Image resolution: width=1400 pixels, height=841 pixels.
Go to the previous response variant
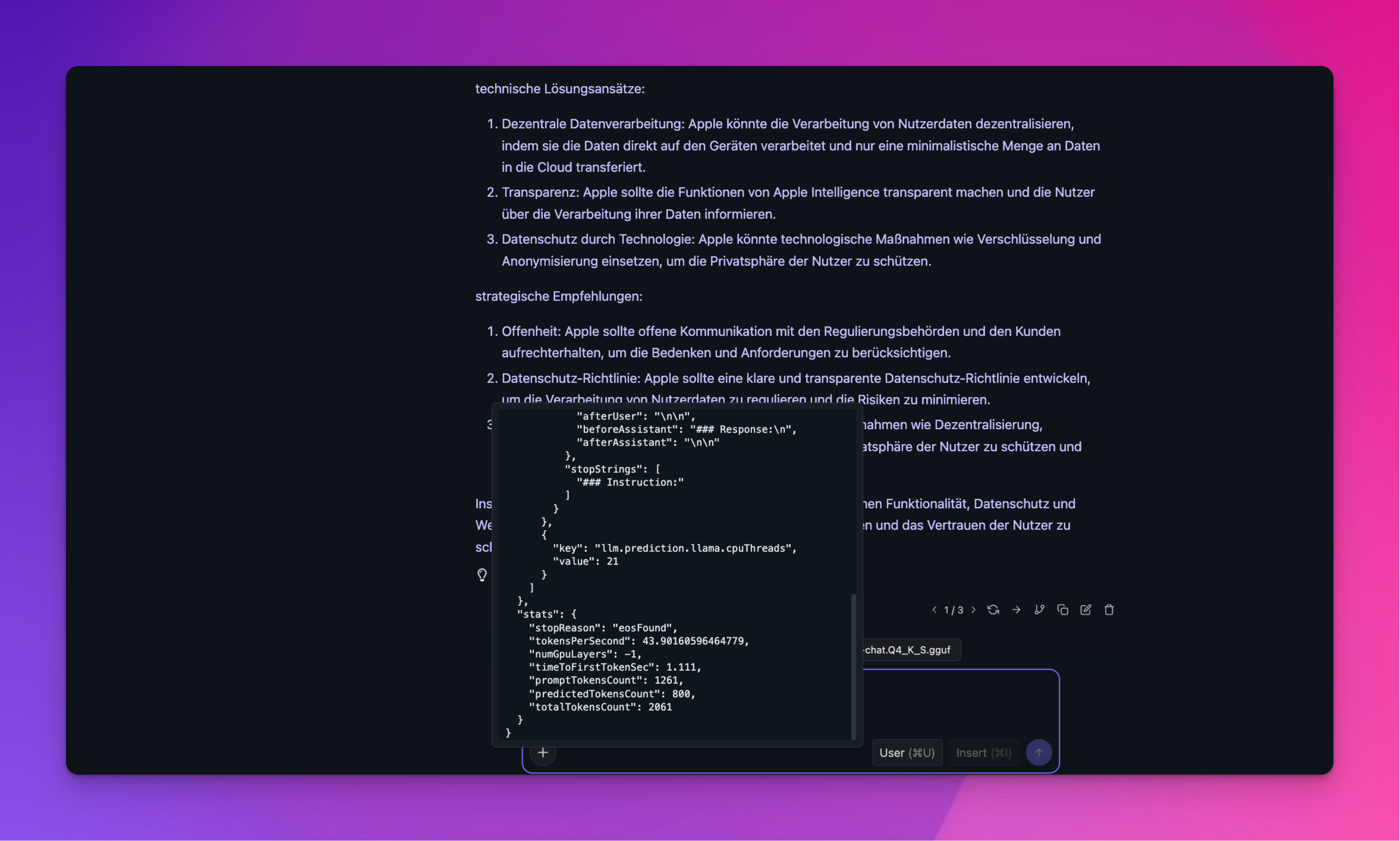(934, 610)
